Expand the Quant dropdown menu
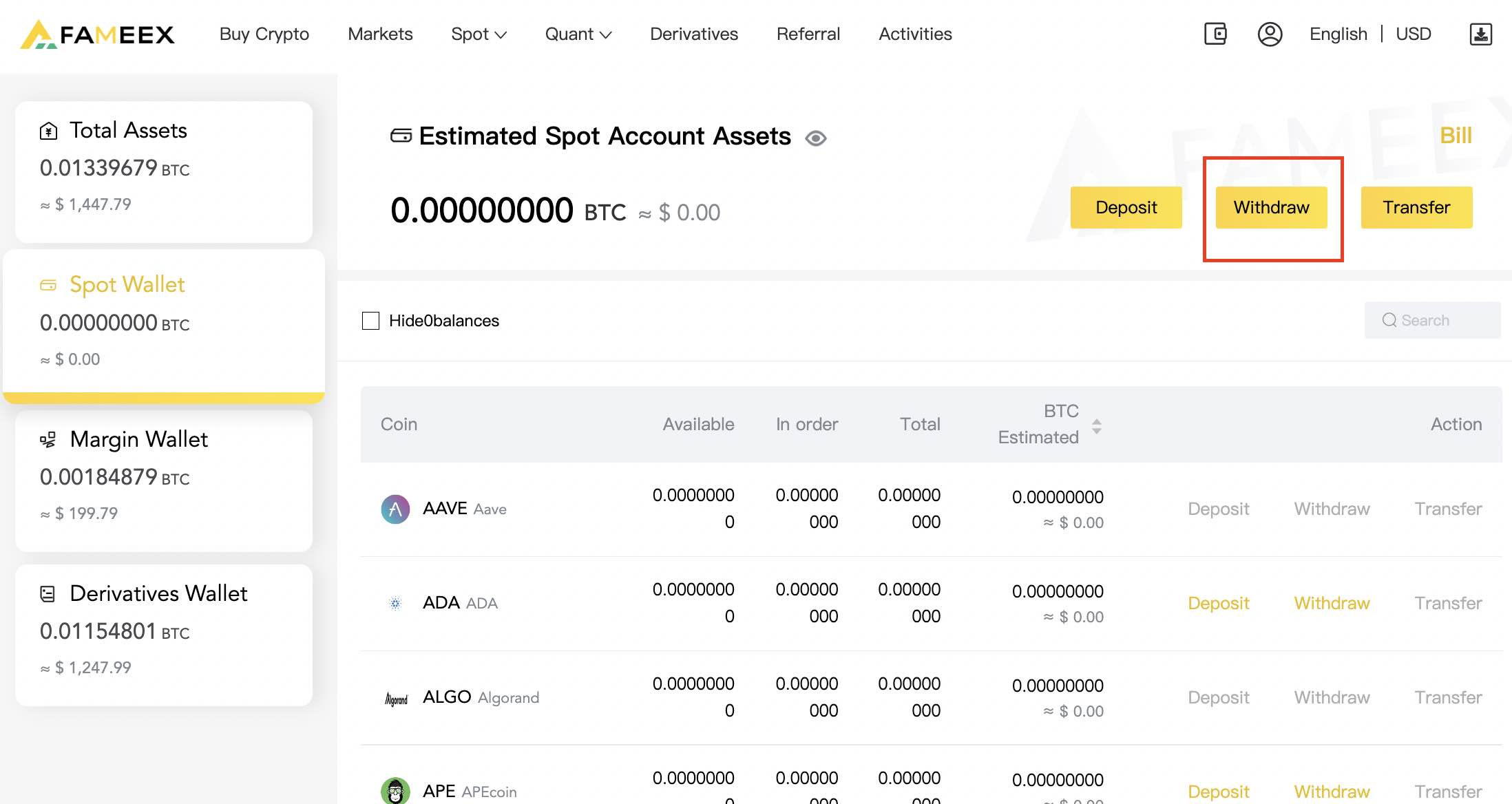The image size is (1512, 804). 578,34
